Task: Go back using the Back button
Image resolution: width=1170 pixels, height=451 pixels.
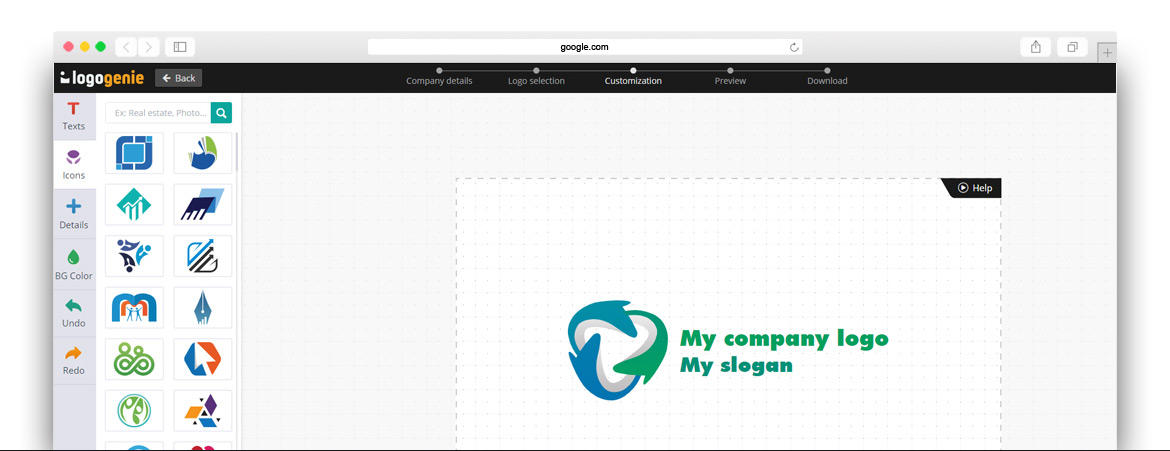Action: [x=178, y=78]
